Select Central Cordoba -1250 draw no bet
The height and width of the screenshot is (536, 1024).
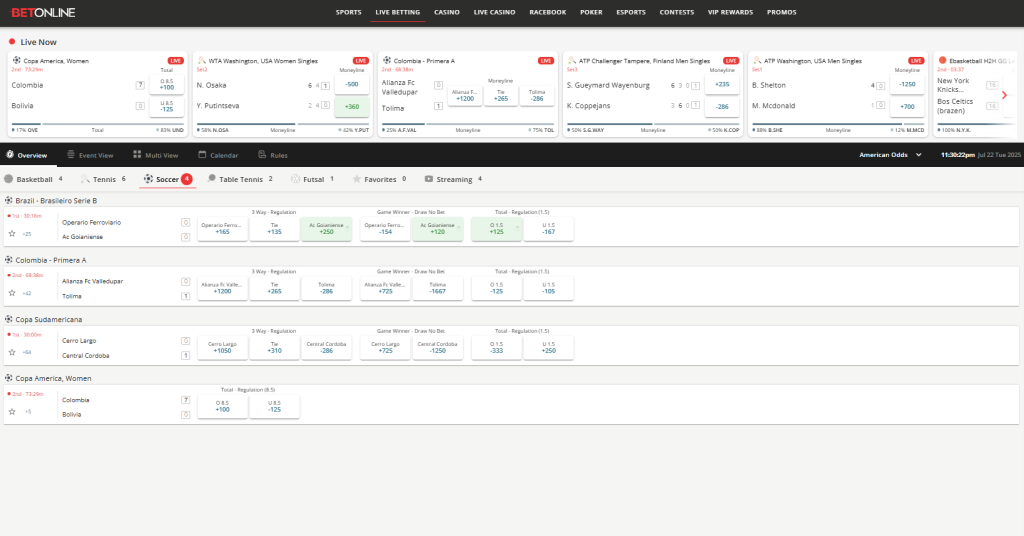coord(438,348)
